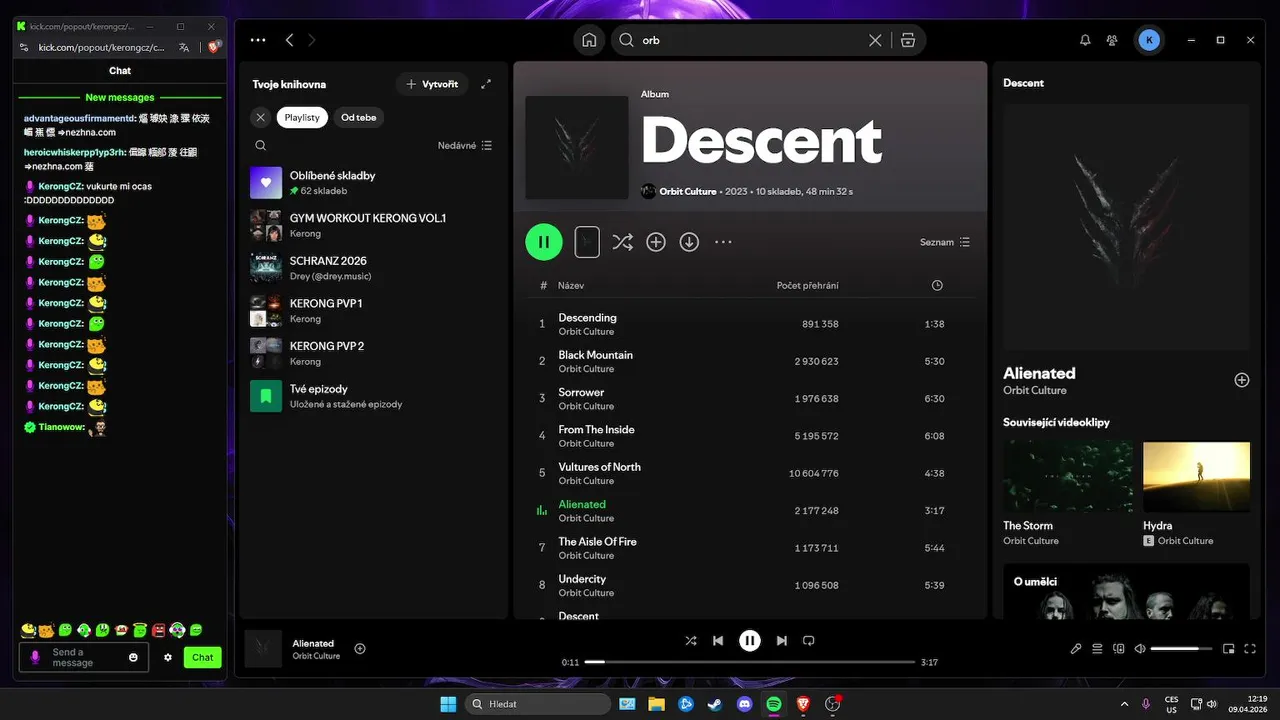Click the duration clock column header
The height and width of the screenshot is (720, 1280).
tap(937, 285)
